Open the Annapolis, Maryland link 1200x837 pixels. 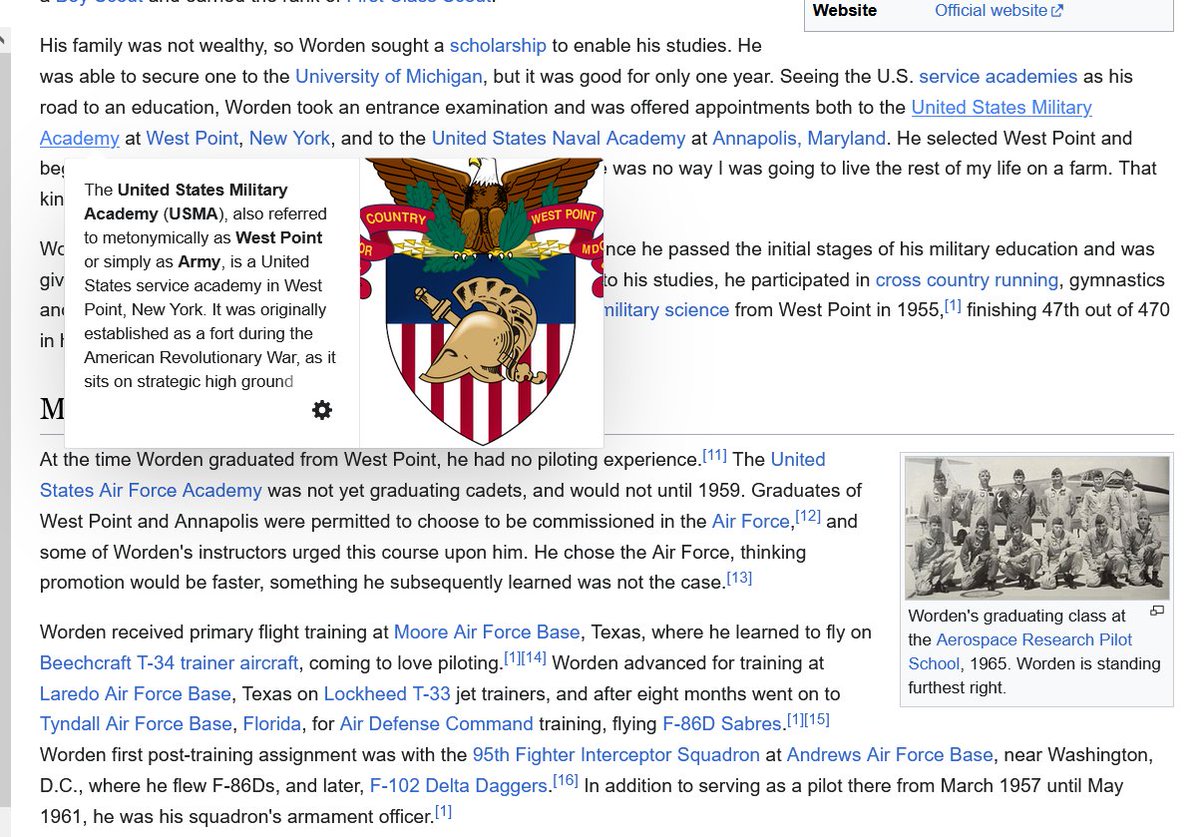click(x=799, y=138)
